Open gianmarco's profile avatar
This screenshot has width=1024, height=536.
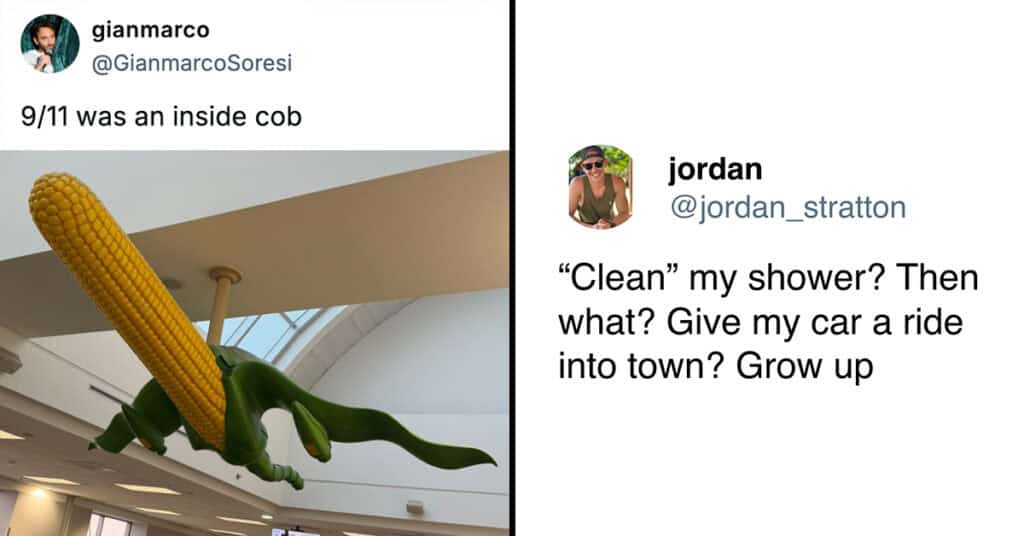[x=50, y=44]
